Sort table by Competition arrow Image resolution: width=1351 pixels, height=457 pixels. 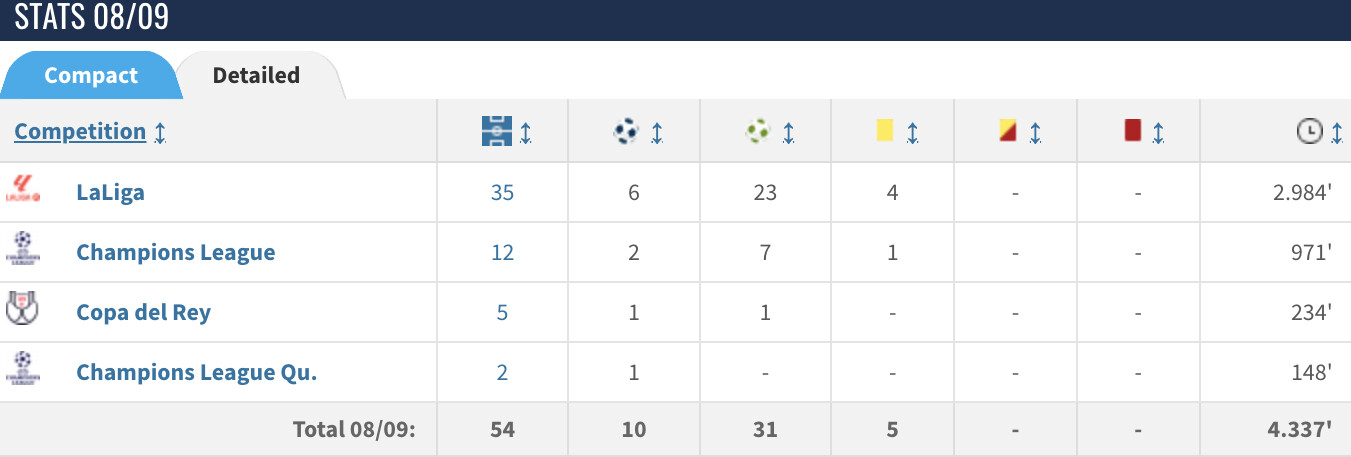[x=160, y=132]
